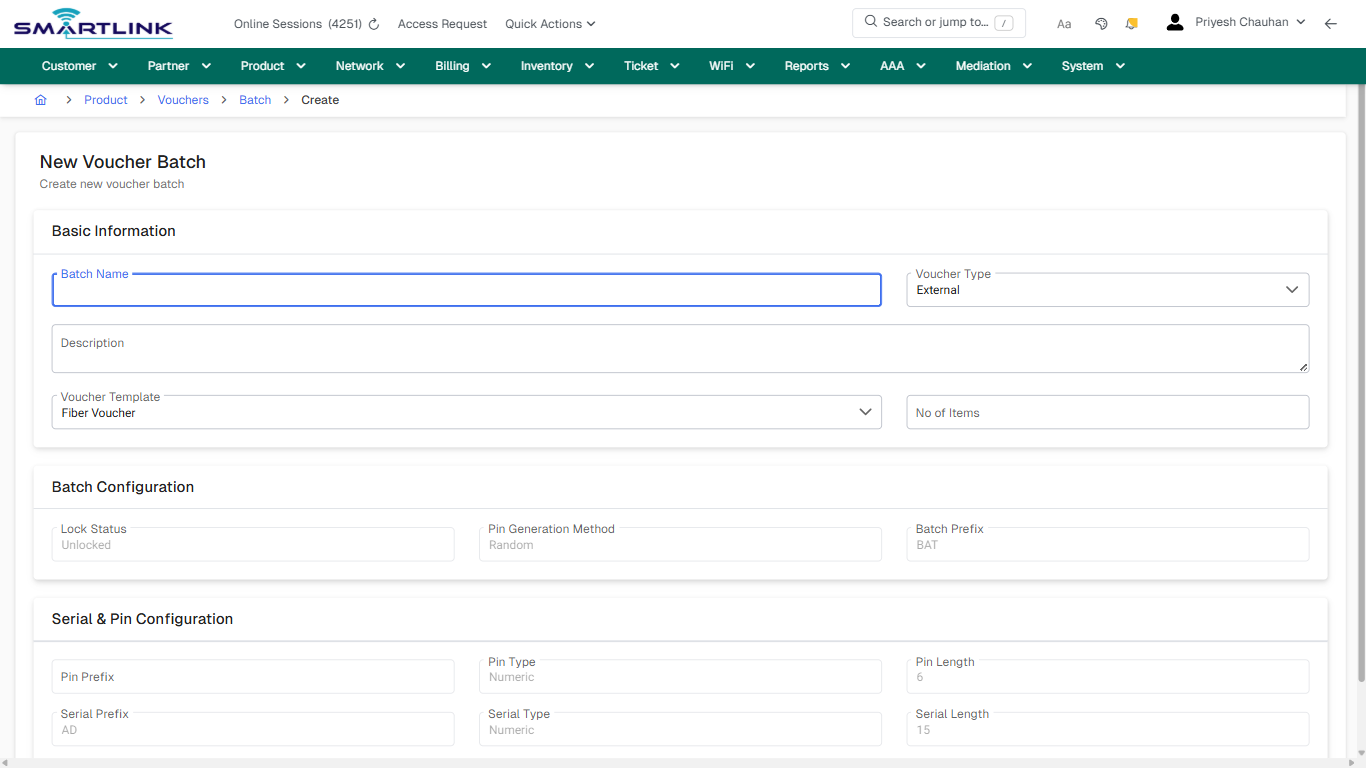Navigate to the Batch breadcrumb
Viewport: 1366px width, 768px height.
255,100
